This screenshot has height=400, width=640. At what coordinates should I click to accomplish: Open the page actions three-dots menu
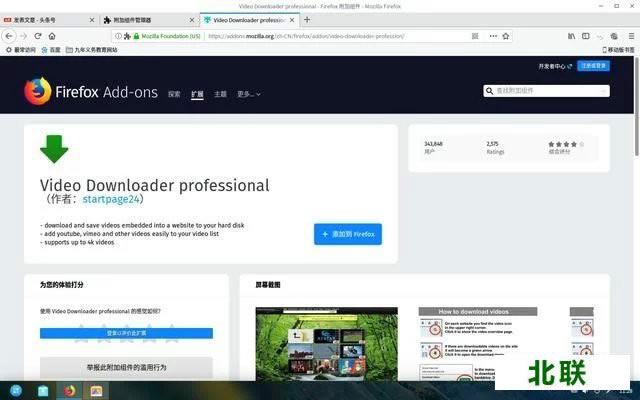click(x=493, y=36)
